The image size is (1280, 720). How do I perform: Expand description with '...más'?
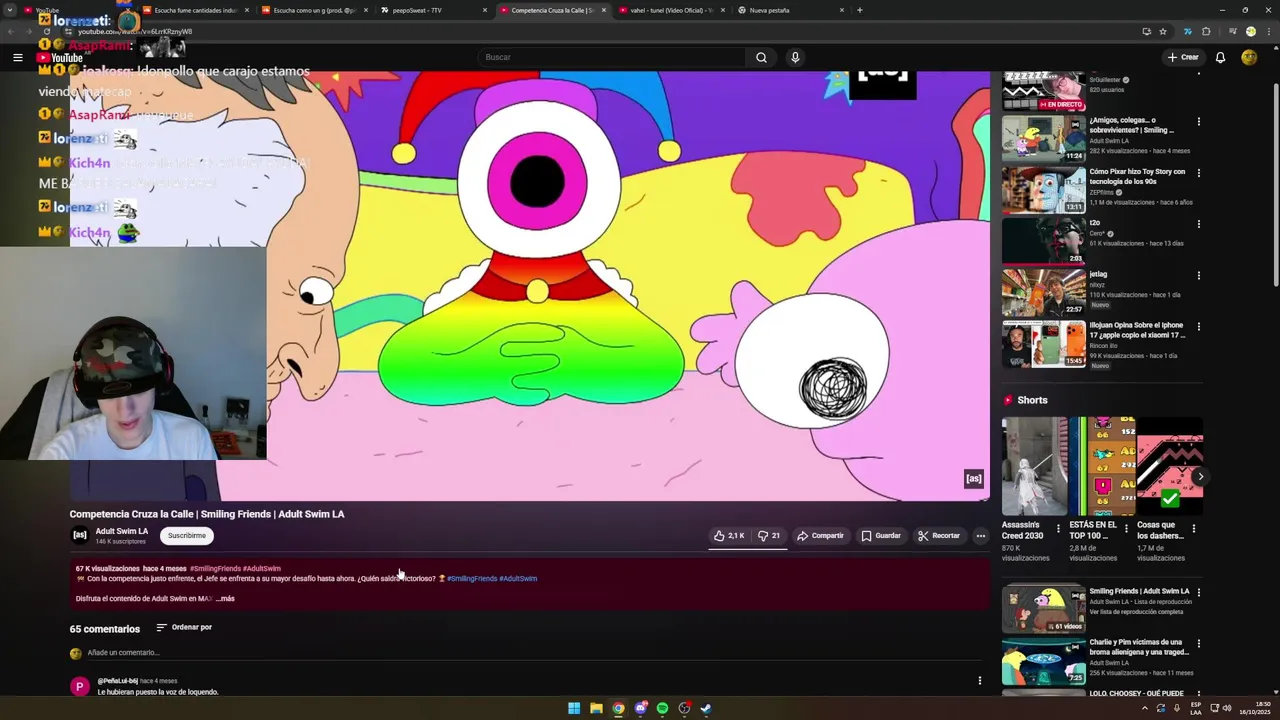click(225, 599)
